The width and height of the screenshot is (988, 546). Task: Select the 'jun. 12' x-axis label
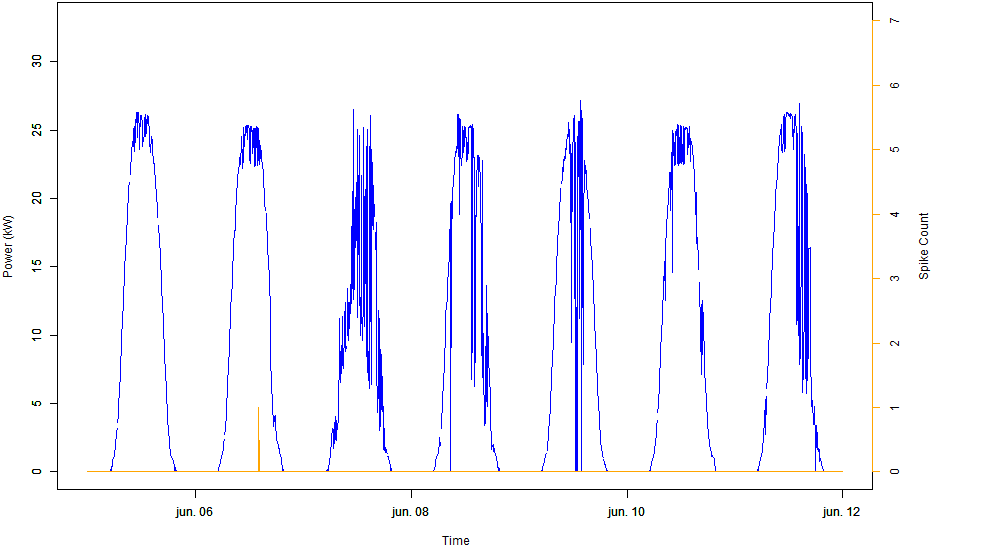coord(842,511)
